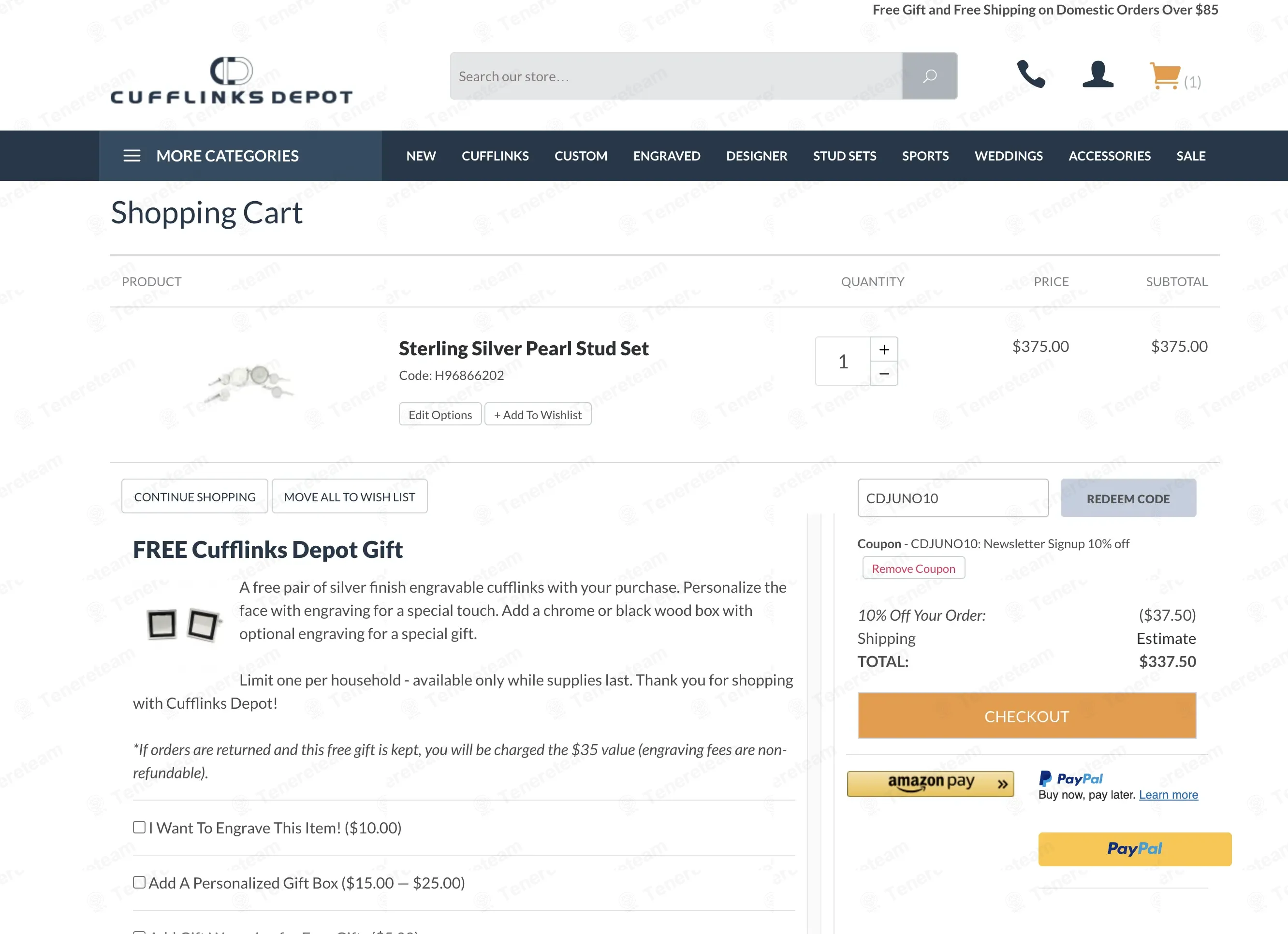Click the Continue Shopping button

click(195, 496)
